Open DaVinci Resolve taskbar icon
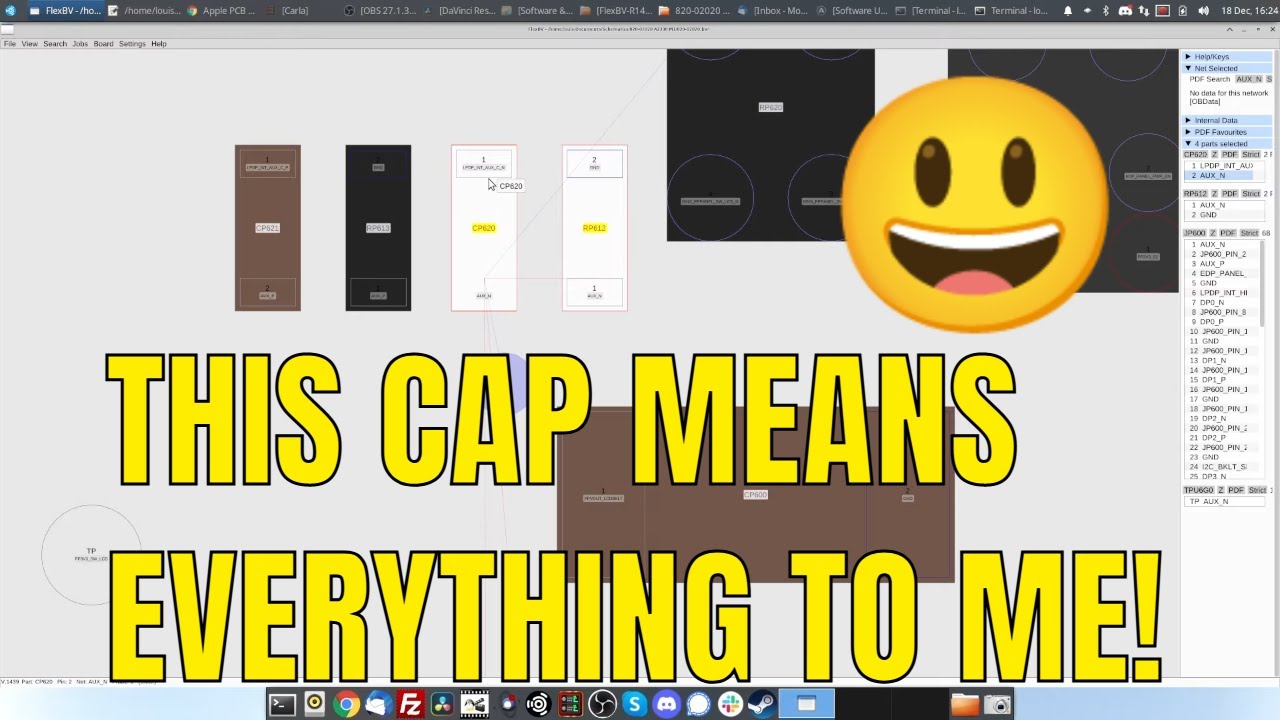The height and width of the screenshot is (720, 1280). [442, 705]
